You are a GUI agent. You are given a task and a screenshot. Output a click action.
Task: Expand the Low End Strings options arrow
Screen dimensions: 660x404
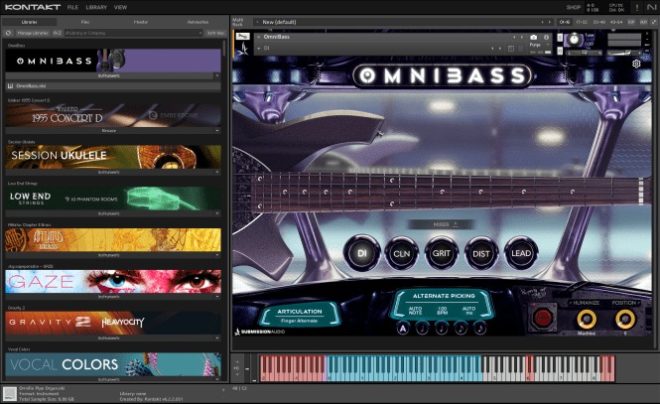(217, 214)
